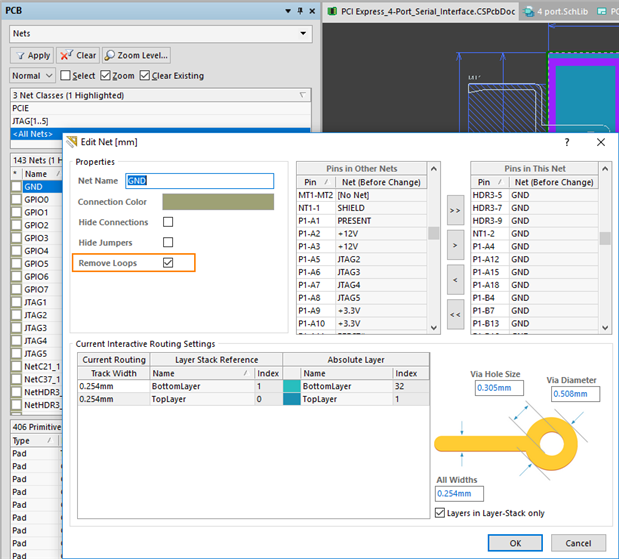Viewport: 619px width, 559px height.
Task: Remove all pins with the << button
Action: point(455,315)
